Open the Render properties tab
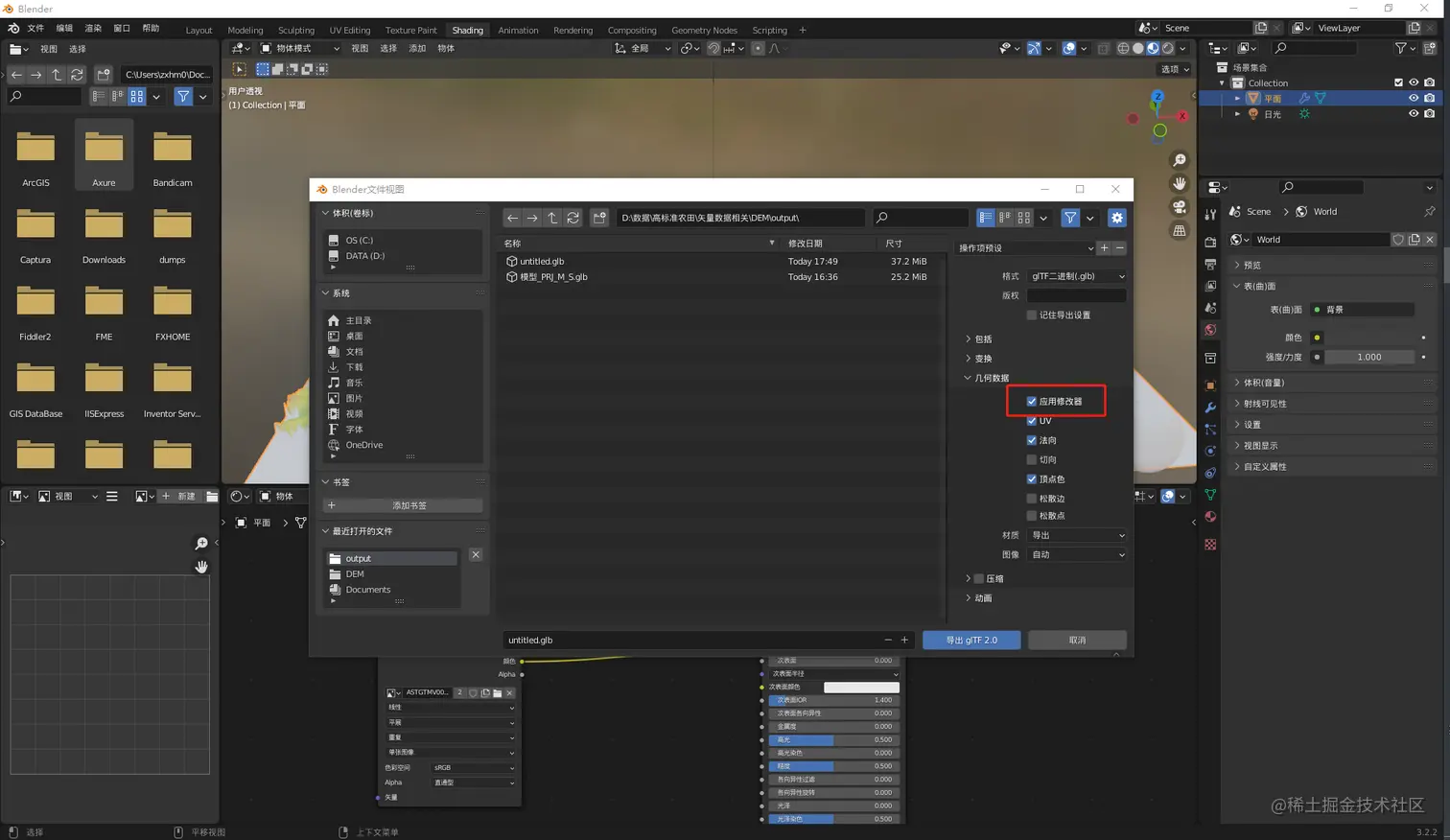The image size is (1450, 840). [1210, 242]
